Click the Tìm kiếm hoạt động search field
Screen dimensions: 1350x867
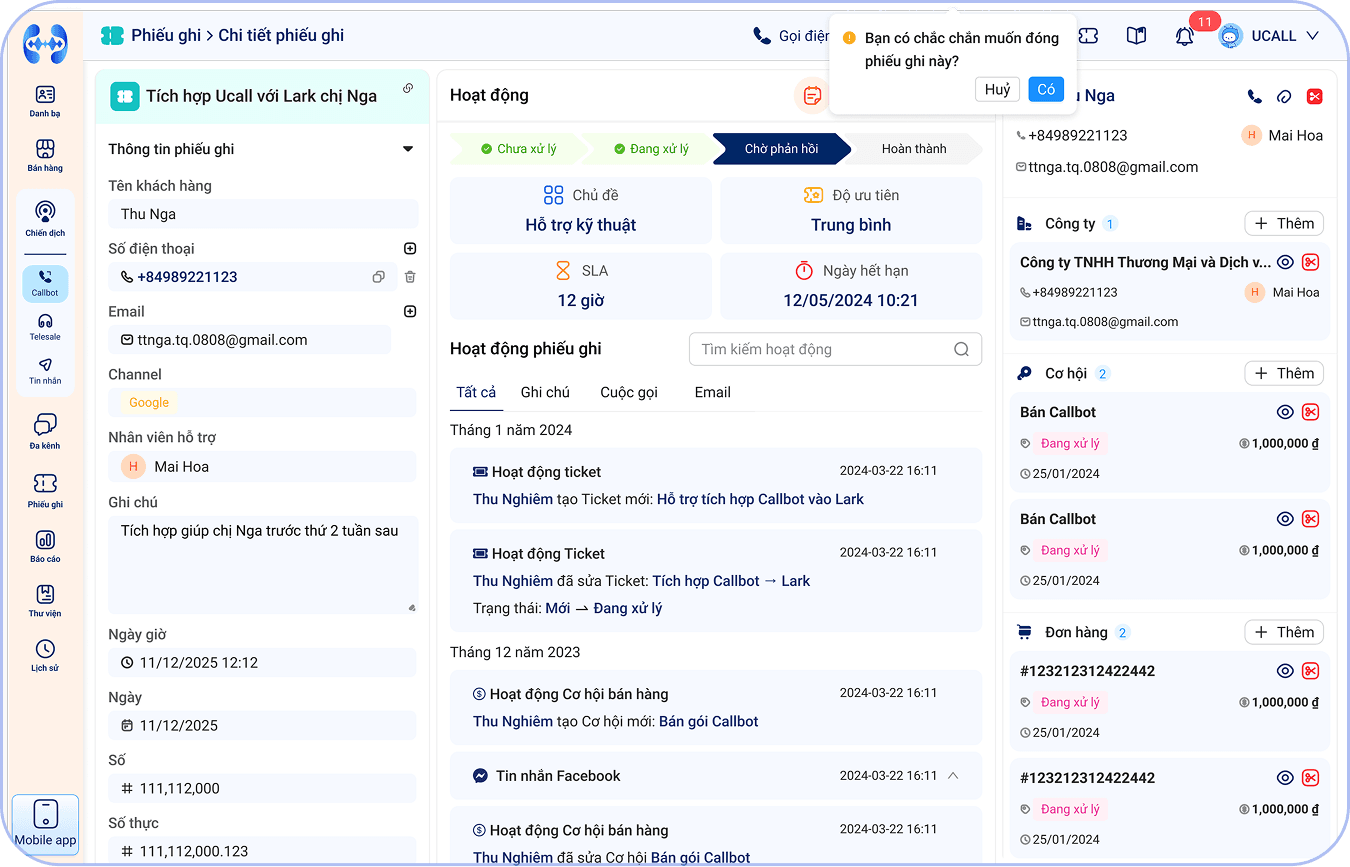point(824,349)
